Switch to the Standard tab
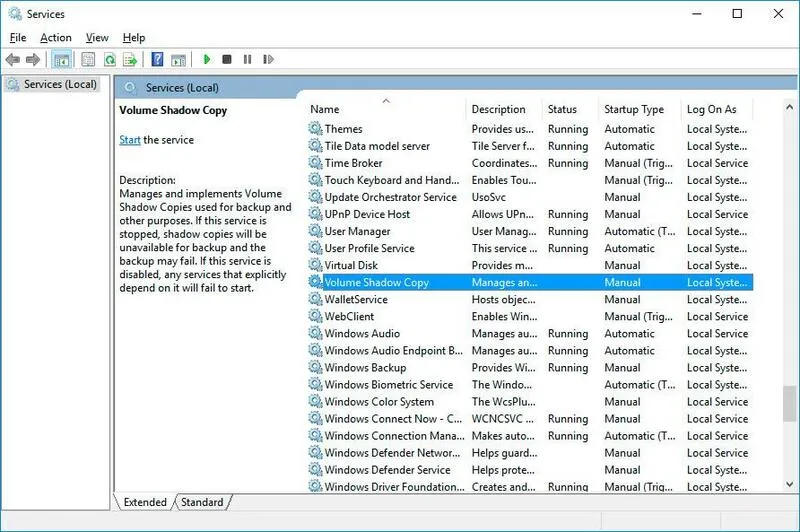This screenshot has width=800, height=532. point(202,502)
